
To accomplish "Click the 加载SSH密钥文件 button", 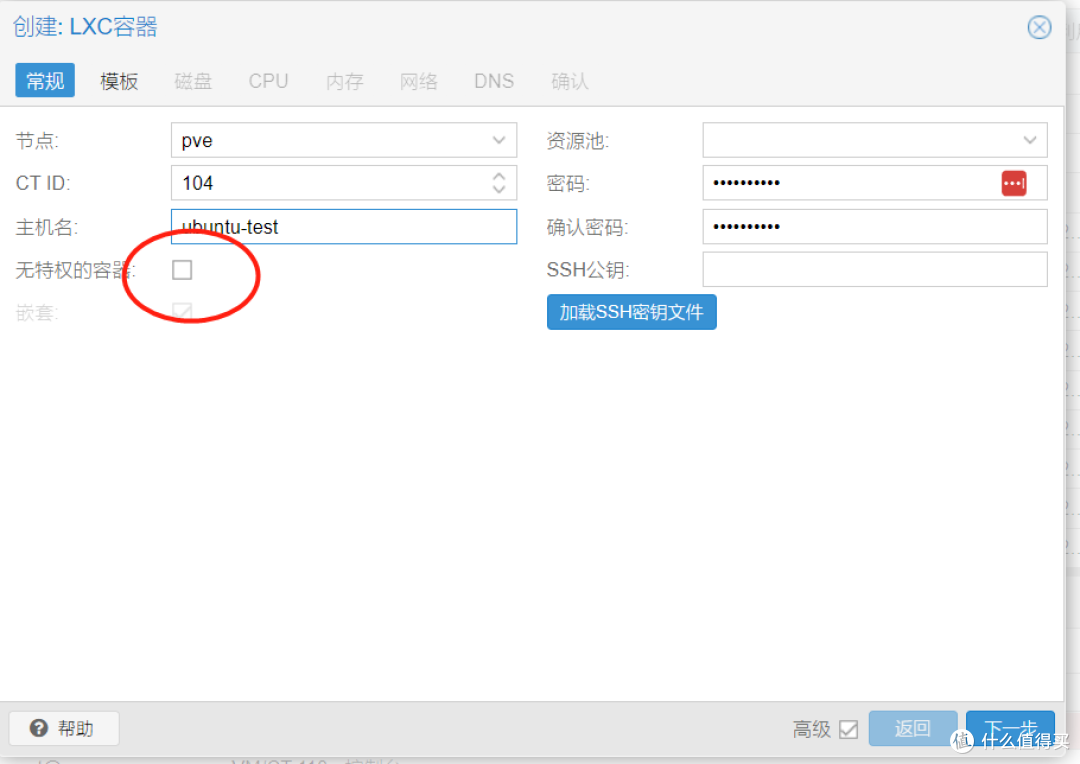I will pyautogui.click(x=631, y=312).
